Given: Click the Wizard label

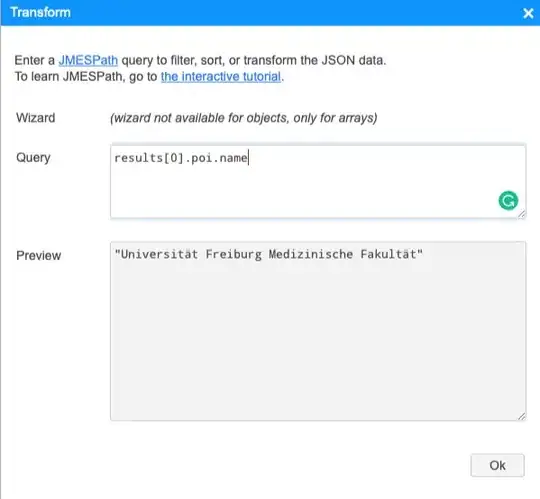Looking at the screenshot, I should 35,118.
